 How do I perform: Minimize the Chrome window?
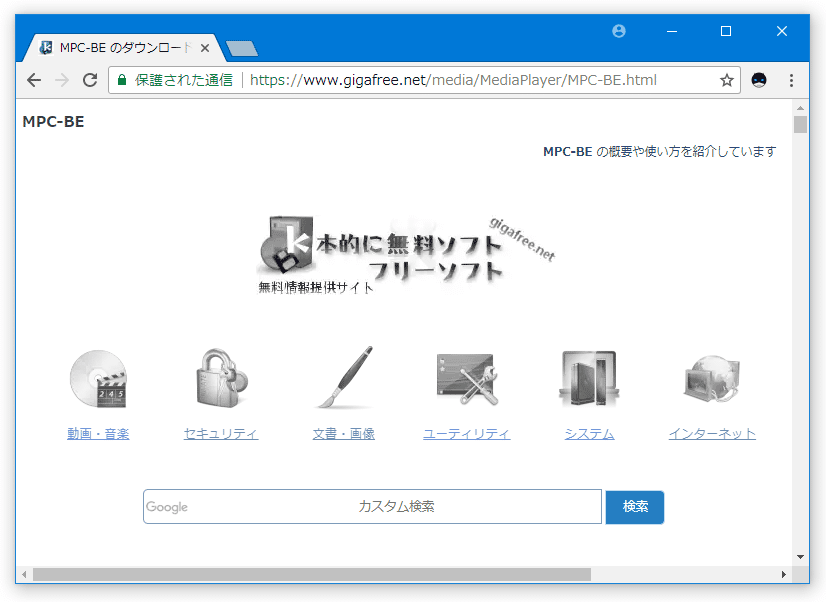coord(672,31)
